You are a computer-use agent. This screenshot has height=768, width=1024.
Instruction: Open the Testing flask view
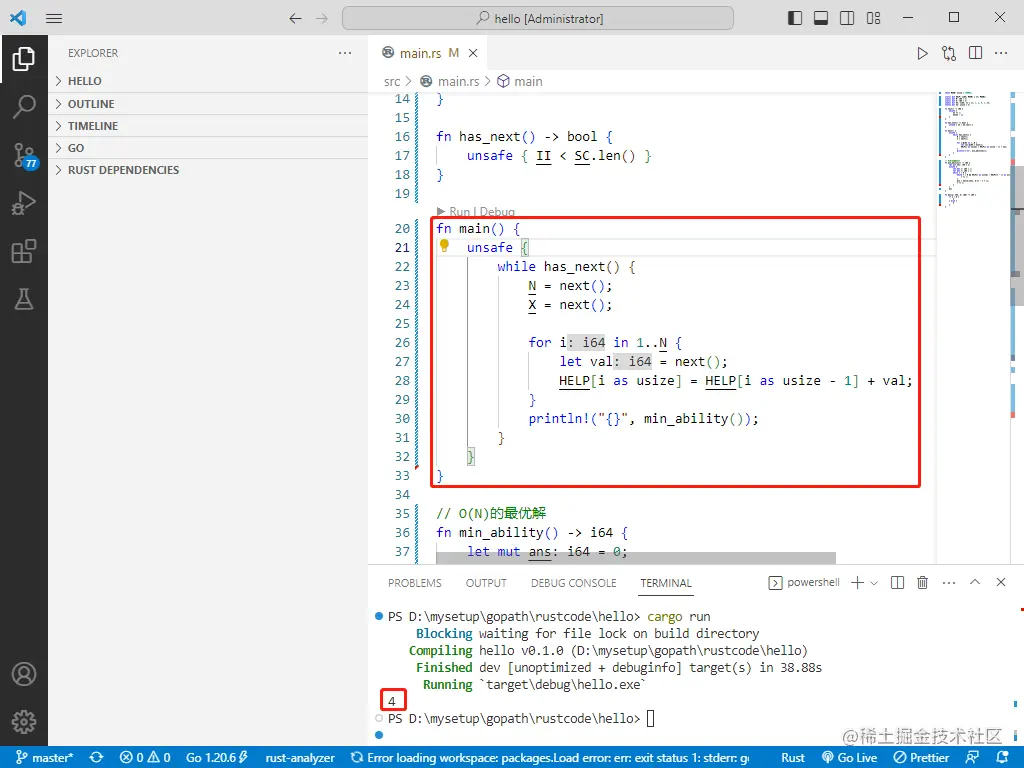[24, 299]
